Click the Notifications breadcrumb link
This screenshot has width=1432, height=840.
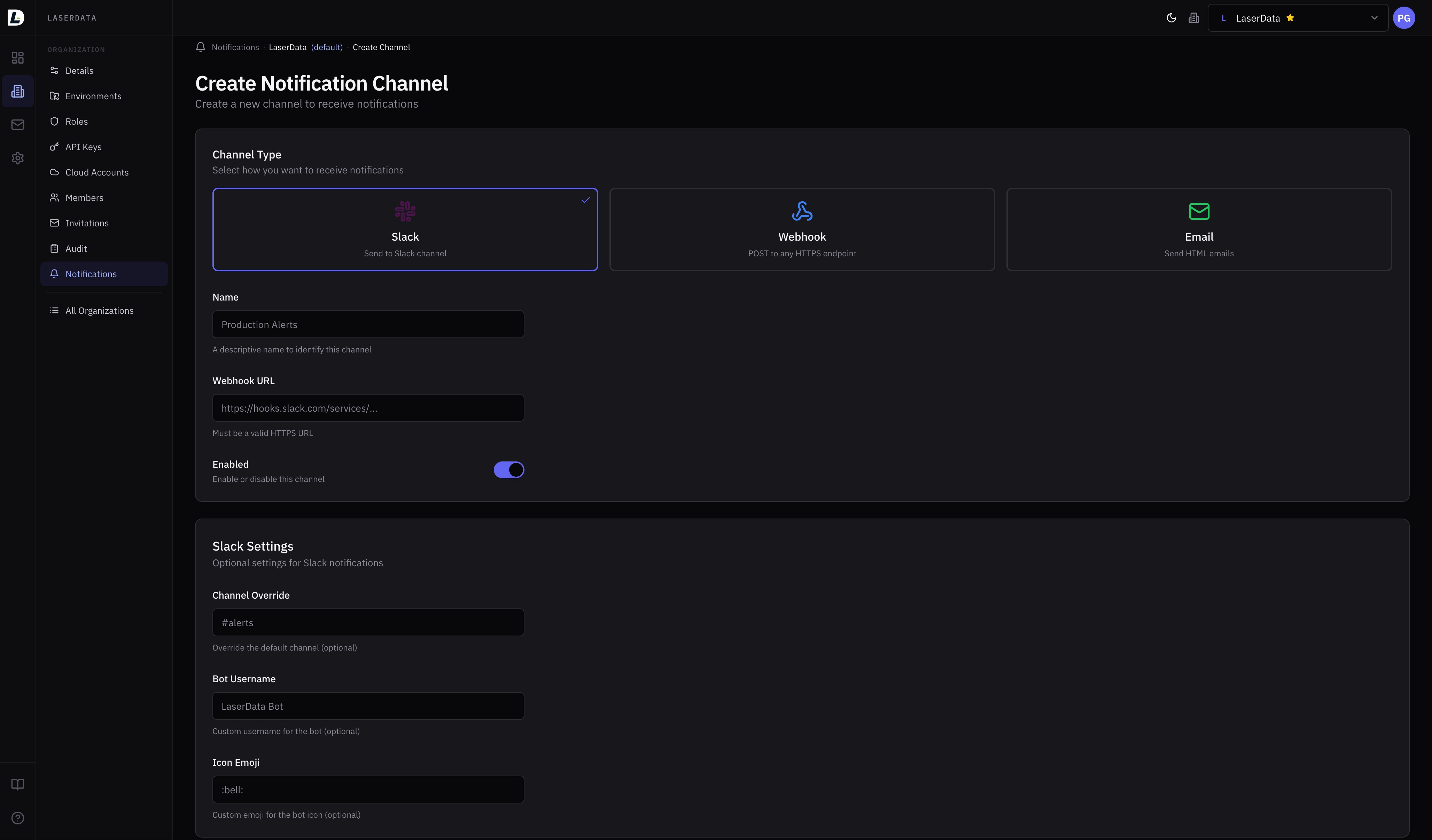235,47
